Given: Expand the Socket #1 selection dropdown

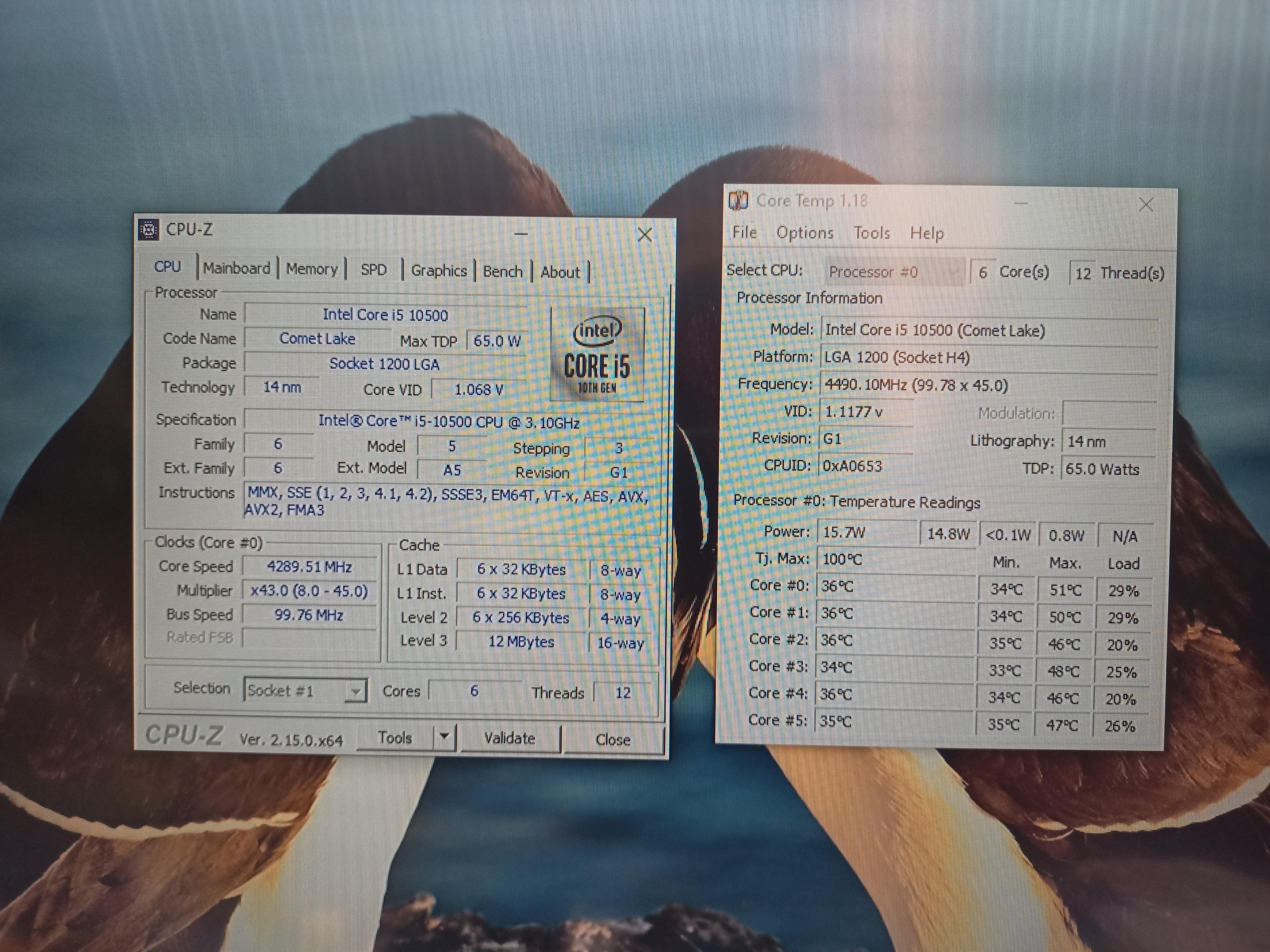Looking at the screenshot, I should (x=355, y=691).
